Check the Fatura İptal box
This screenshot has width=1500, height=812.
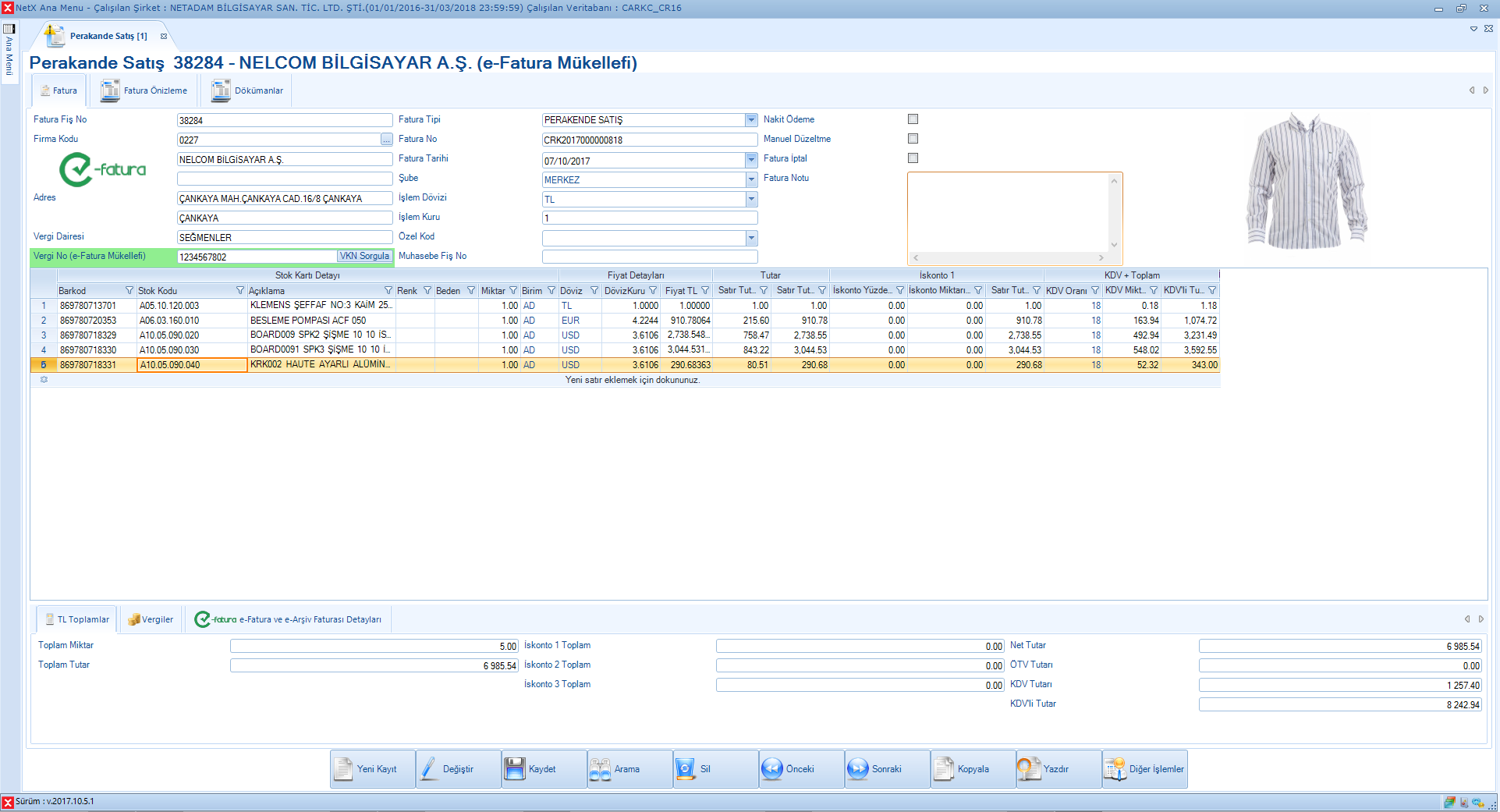(913, 158)
